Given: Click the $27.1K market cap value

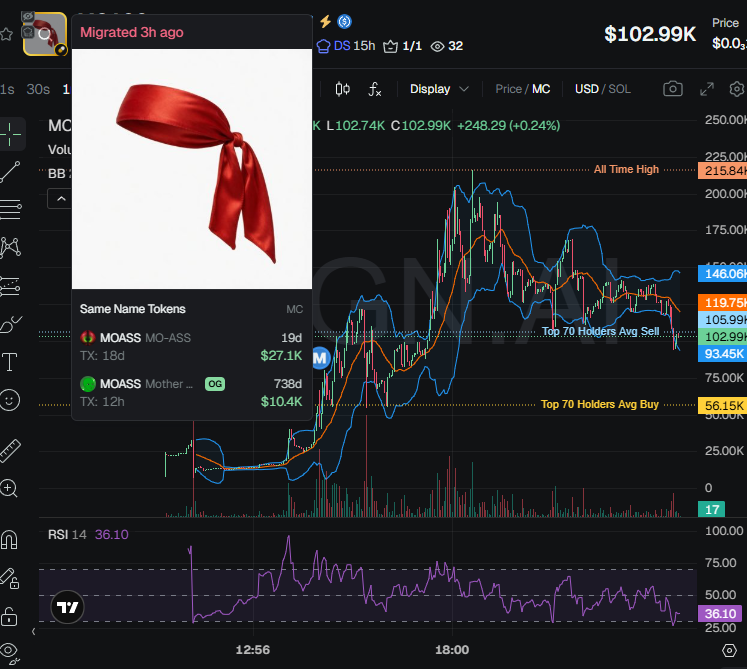Looking at the screenshot, I should (x=281, y=356).
